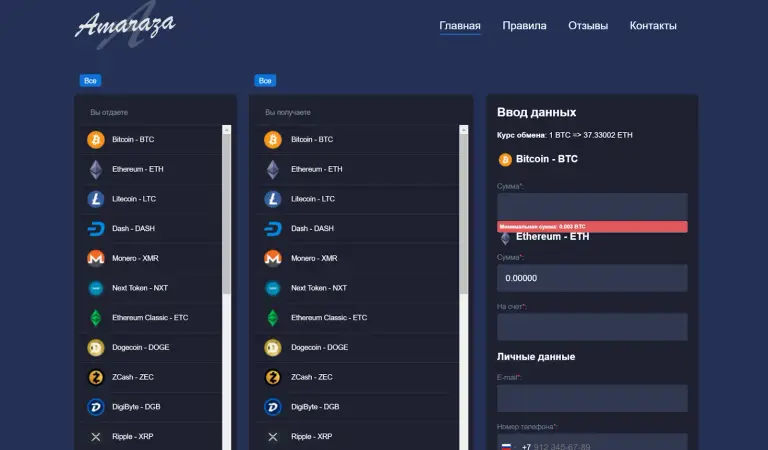Click the Ripple icon in the 'Вы получаете' list

point(273,437)
